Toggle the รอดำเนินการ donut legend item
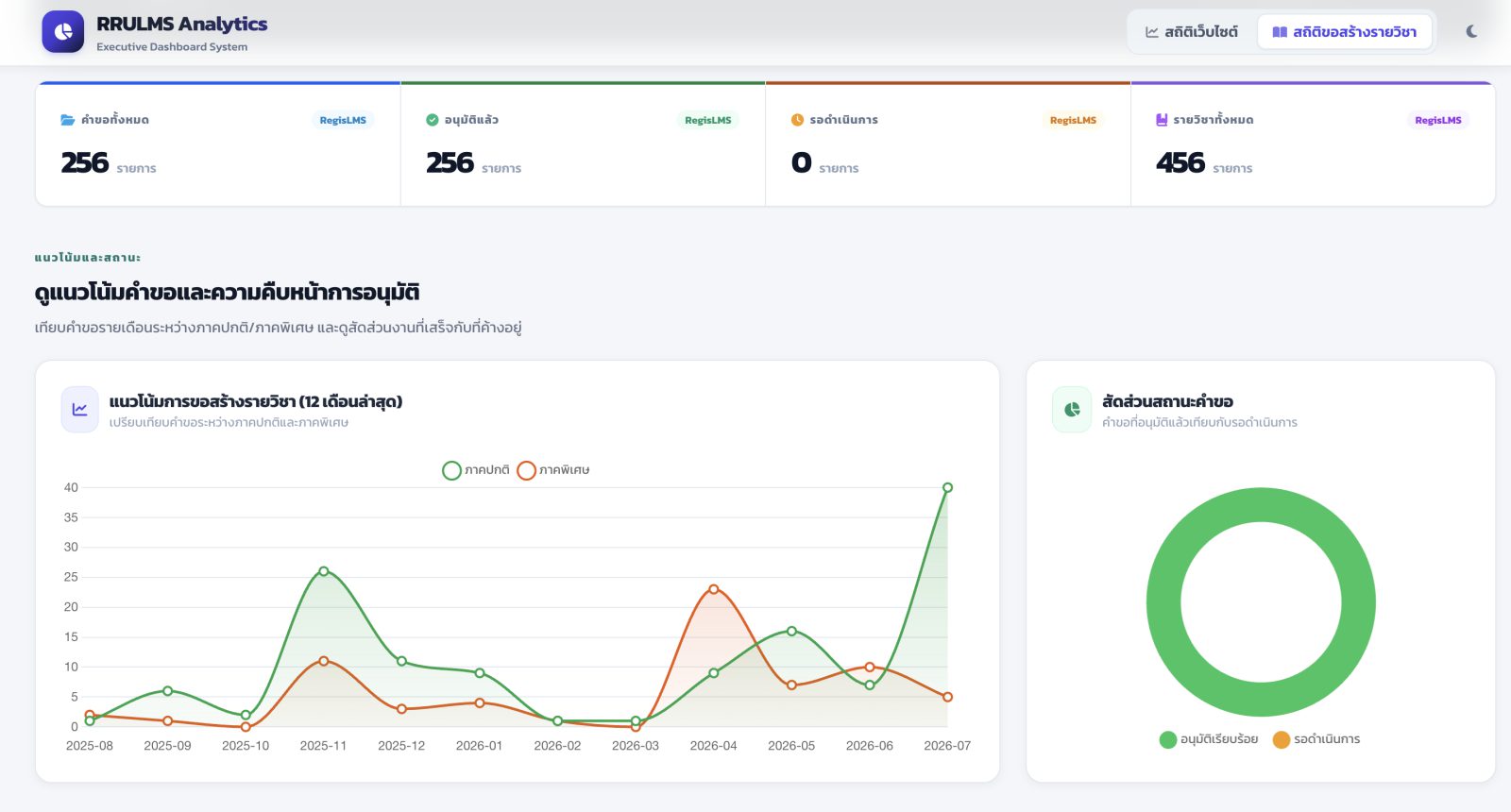The image size is (1511, 812). pos(1316,739)
